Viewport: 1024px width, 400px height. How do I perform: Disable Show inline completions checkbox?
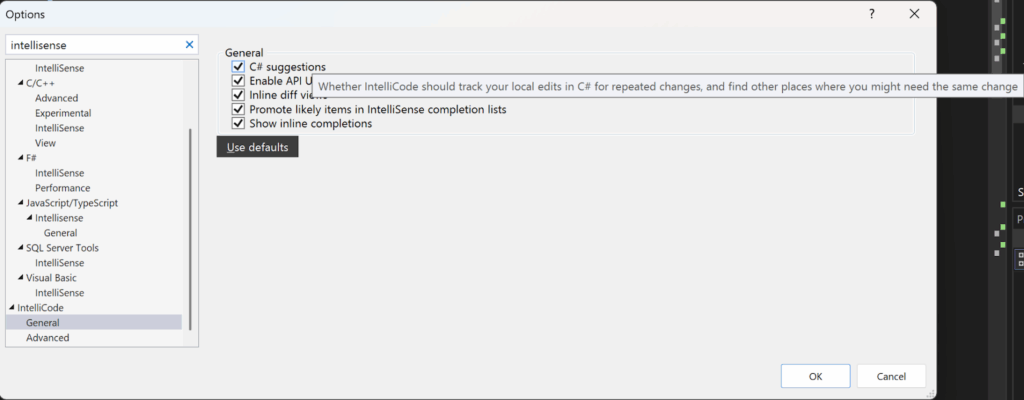(238, 124)
